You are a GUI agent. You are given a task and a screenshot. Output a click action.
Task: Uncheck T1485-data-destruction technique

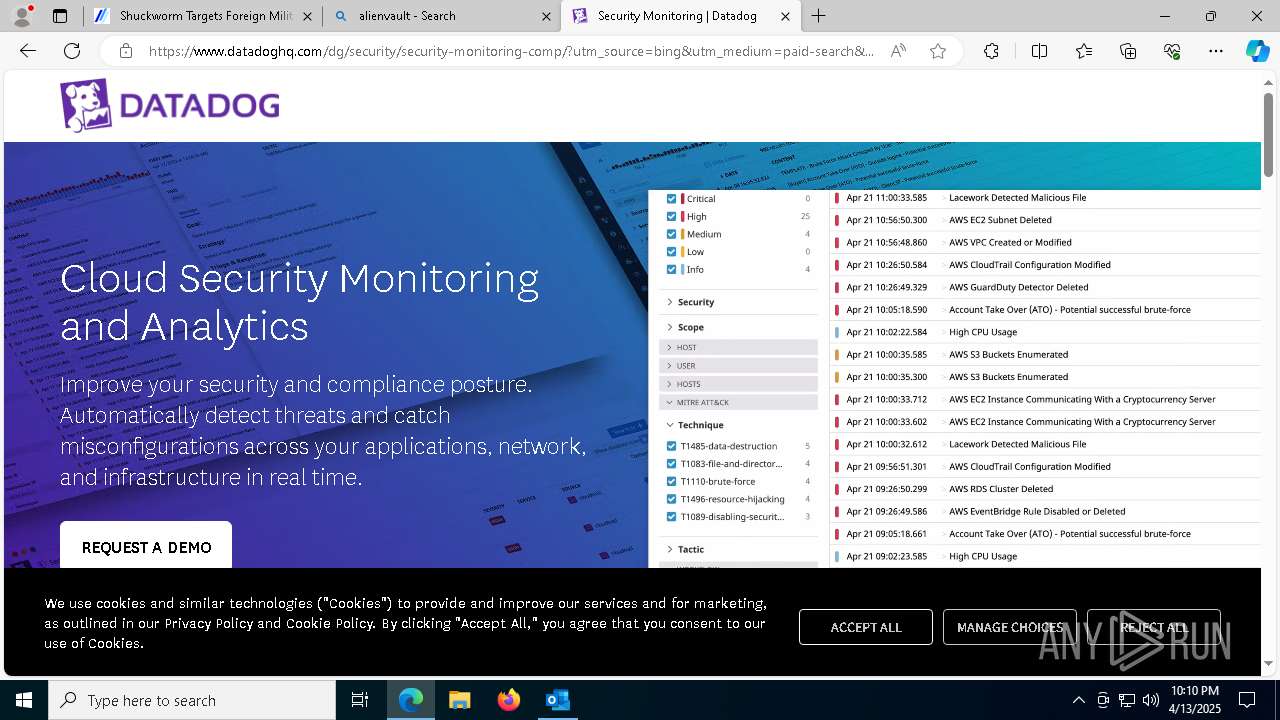click(672, 446)
